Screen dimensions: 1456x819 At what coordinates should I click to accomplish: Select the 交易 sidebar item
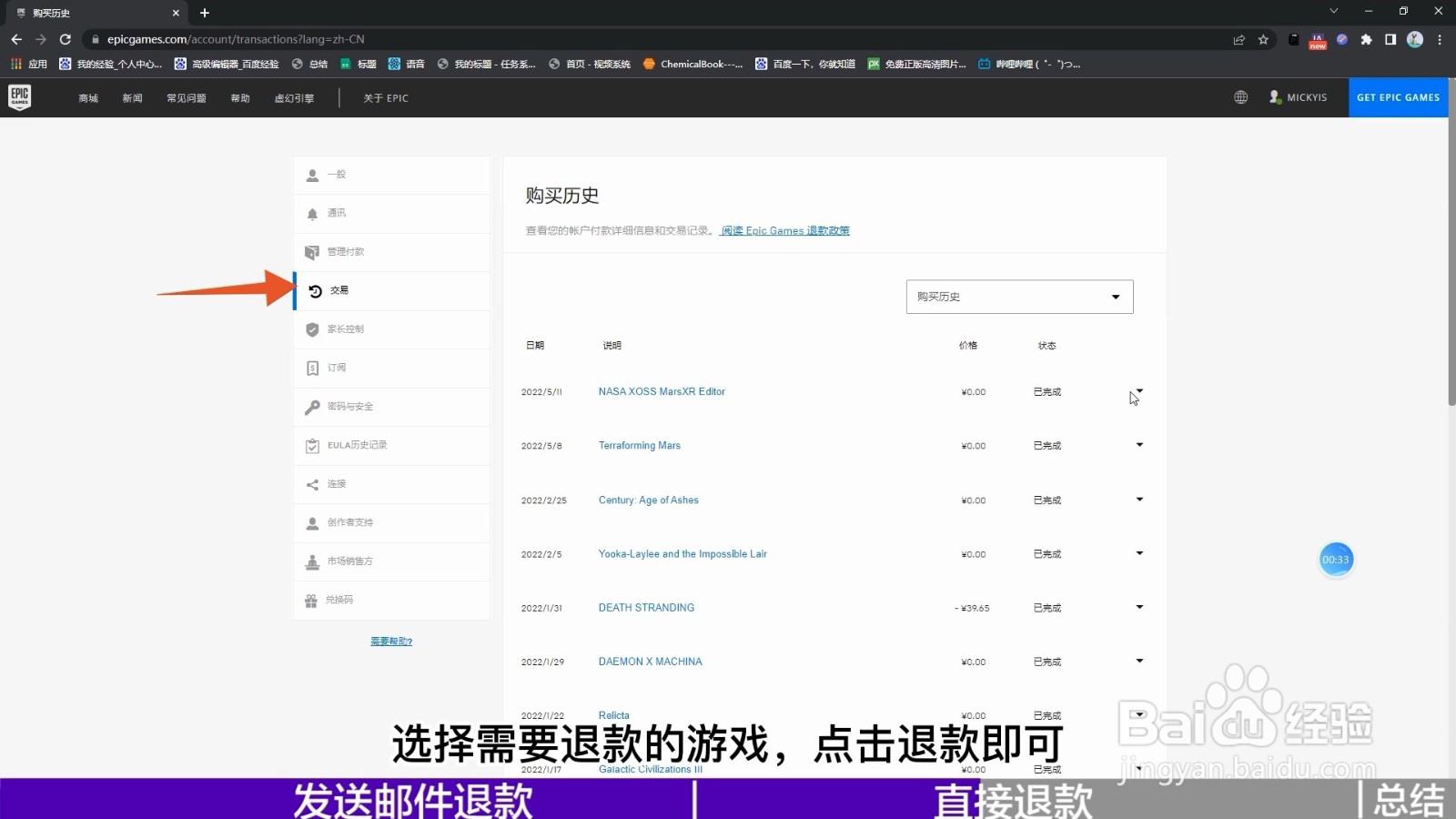pos(391,290)
